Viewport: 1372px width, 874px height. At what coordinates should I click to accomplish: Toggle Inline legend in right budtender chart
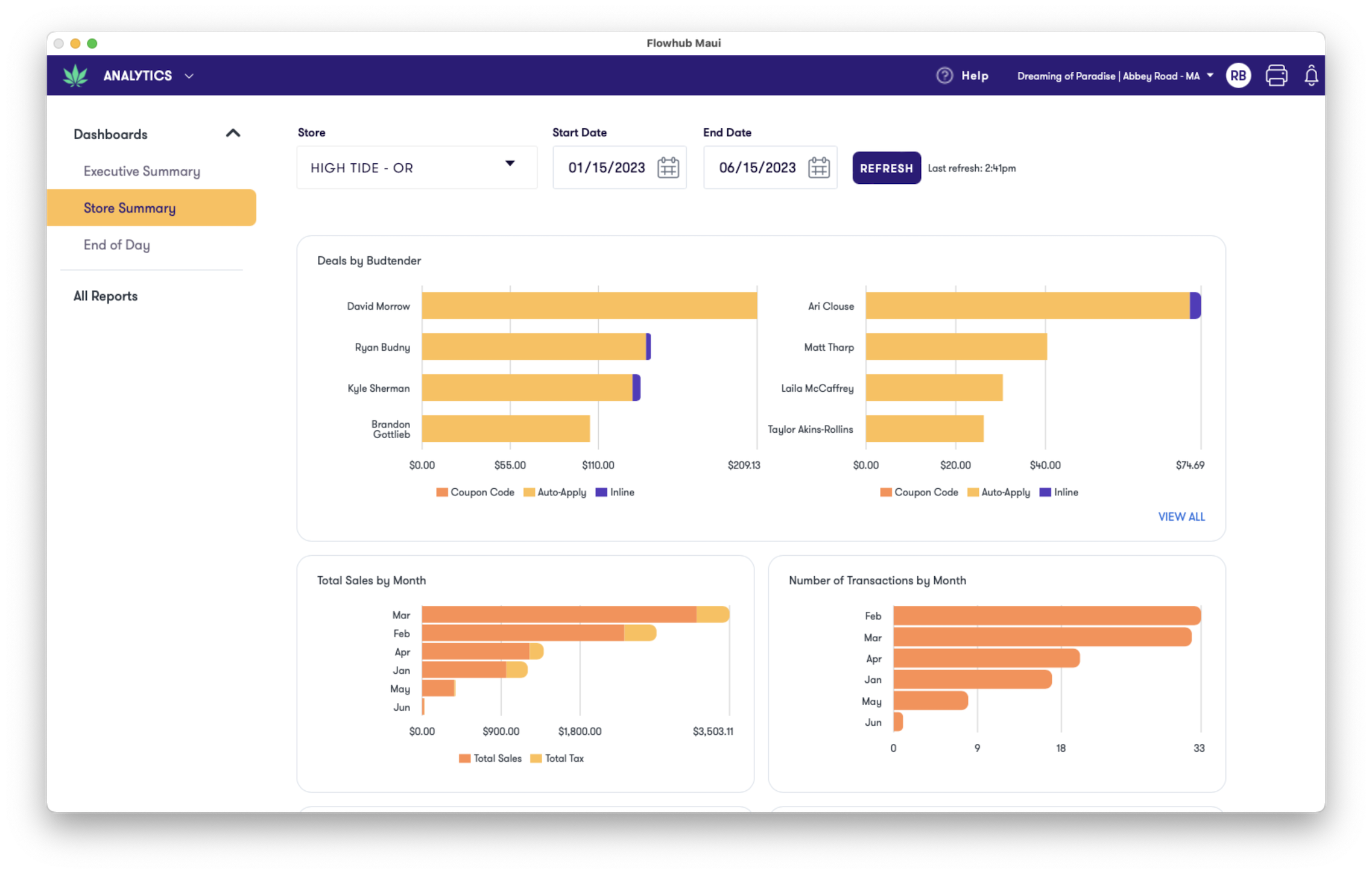1059,492
